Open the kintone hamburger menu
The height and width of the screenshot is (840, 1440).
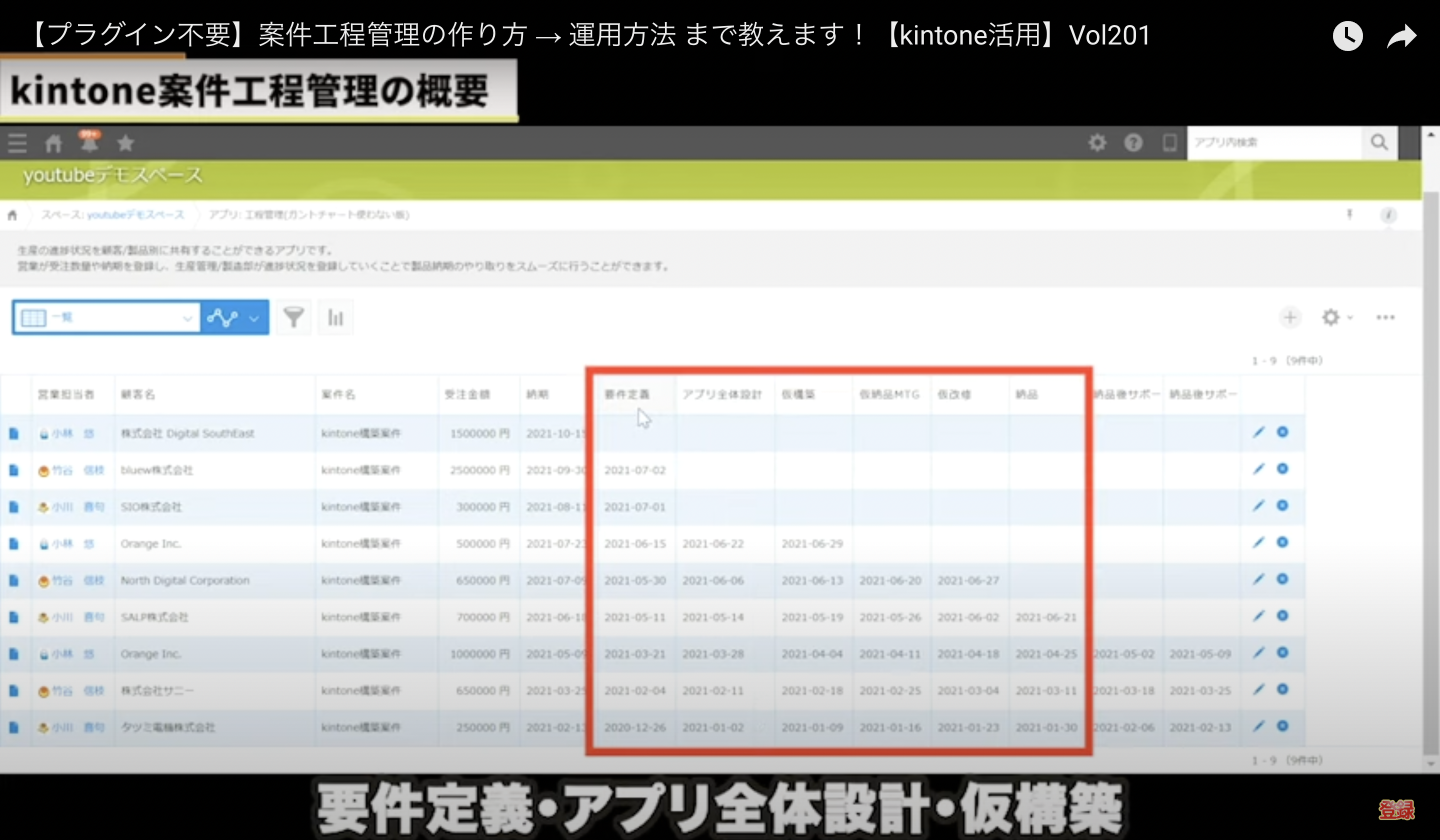click(17, 143)
